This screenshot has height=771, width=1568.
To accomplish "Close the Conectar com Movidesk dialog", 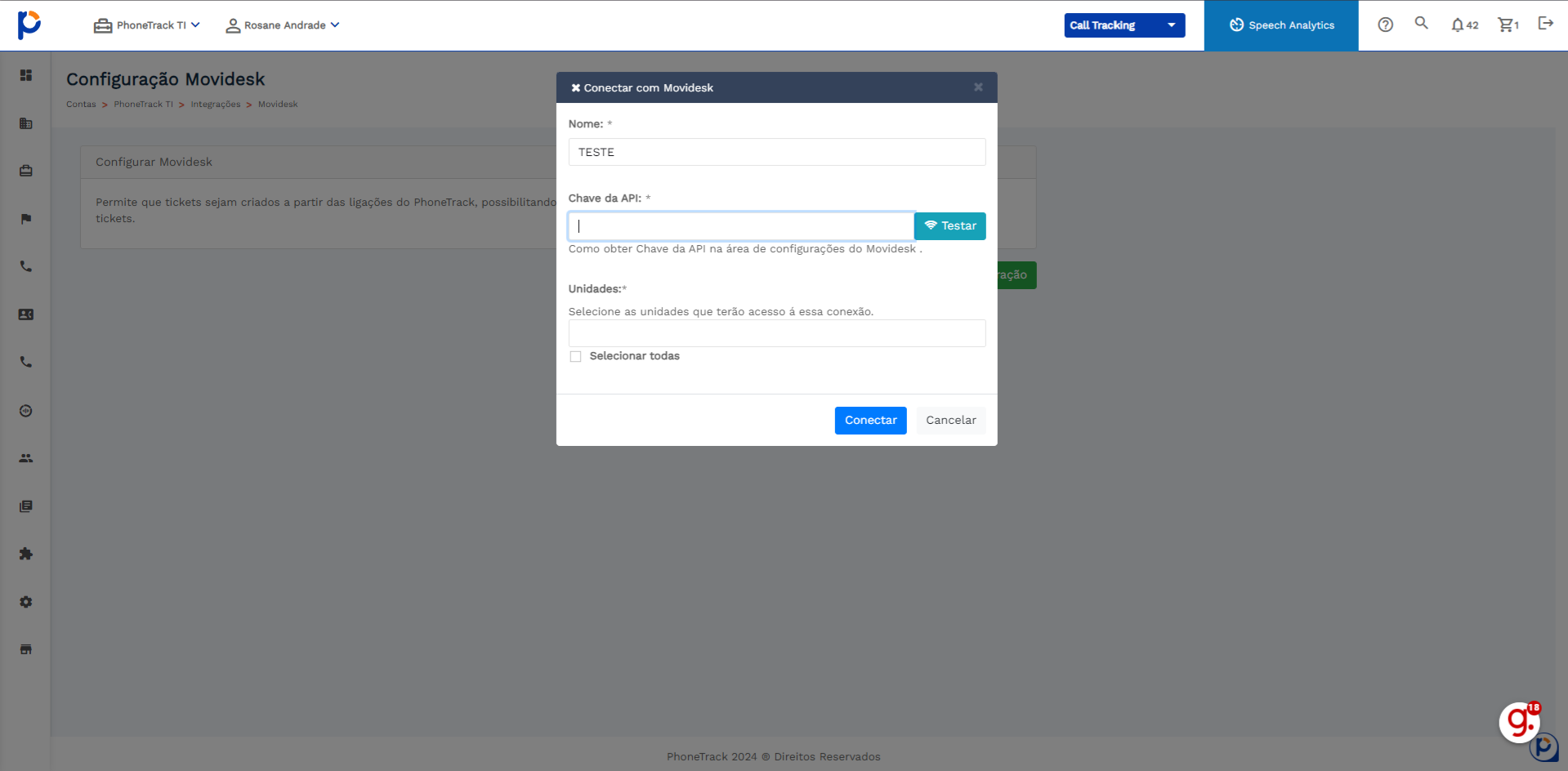I will [x=978, y=87].
